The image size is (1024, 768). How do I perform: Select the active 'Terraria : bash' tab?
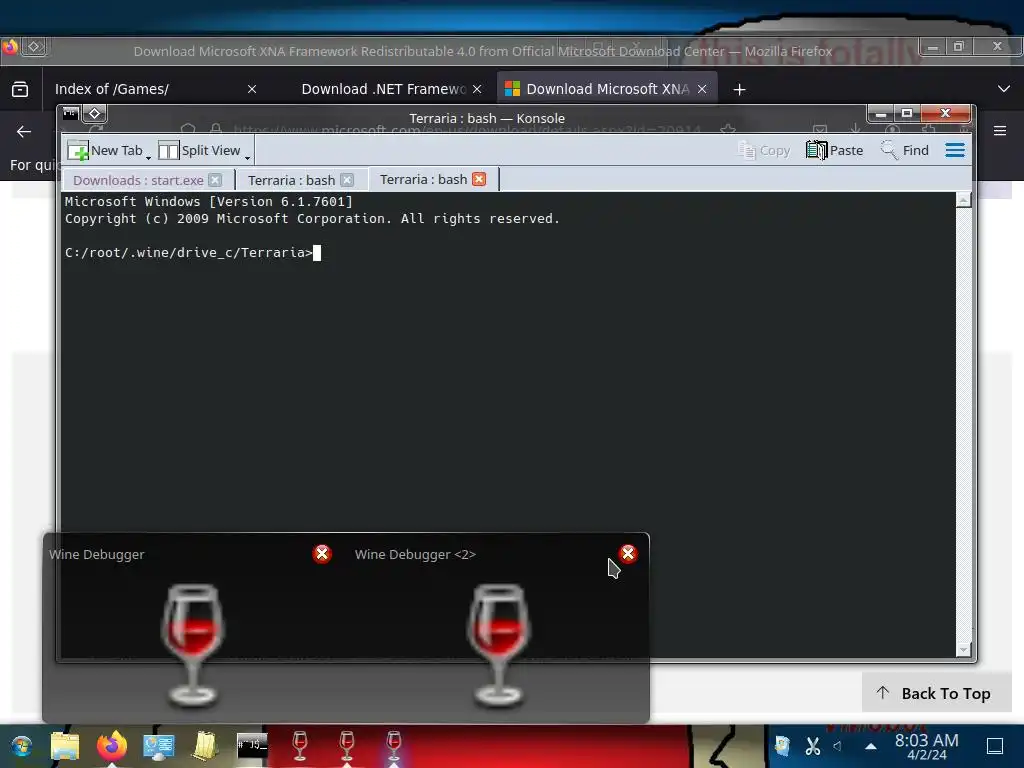[x=423, y=180]
